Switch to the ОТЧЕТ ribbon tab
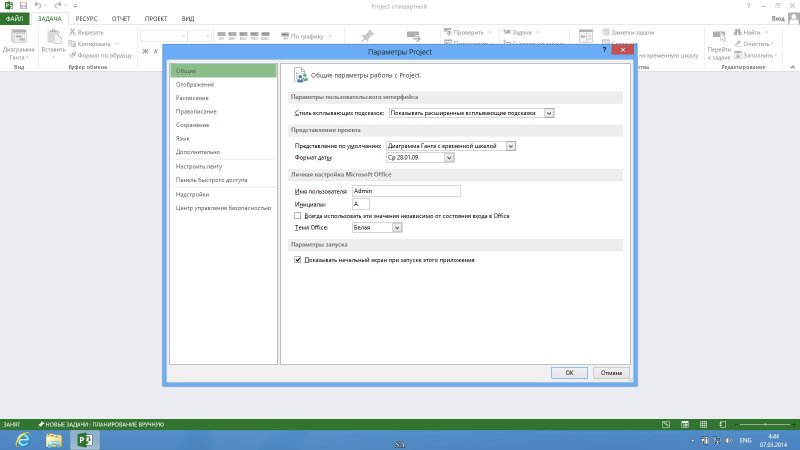800x450 pixels. coord(121,18)
